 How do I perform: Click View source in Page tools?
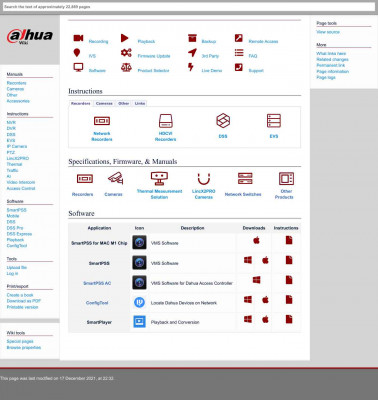pyautogui.click(x=328, y=32)
